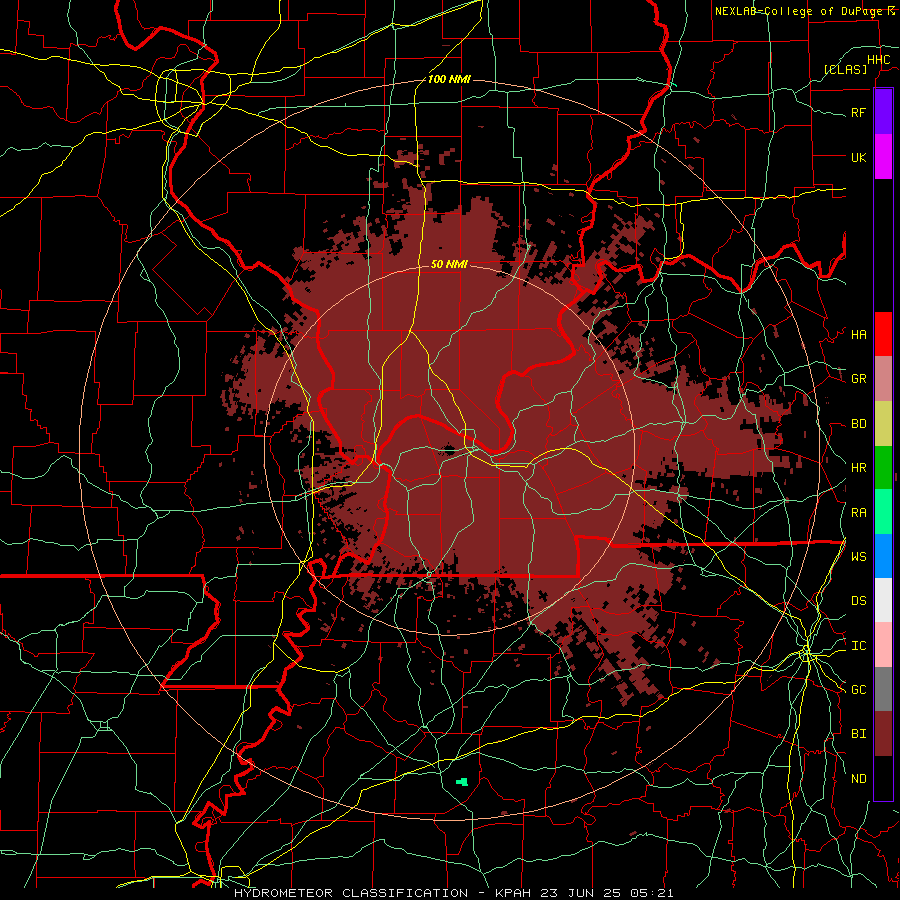Click the BI dark red legend swatch
The image size is (900, 900).
click(883, 734)
